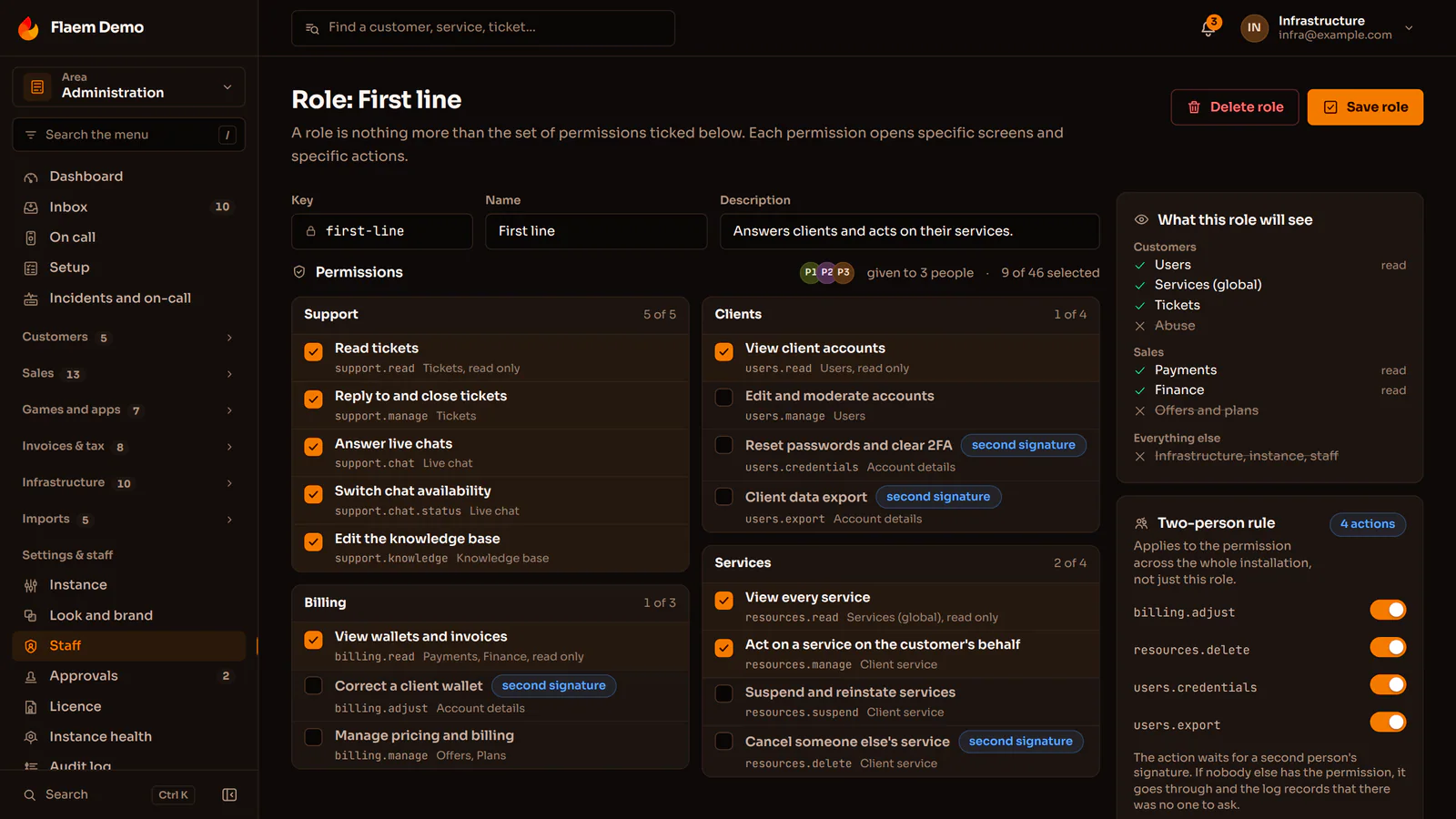Click the IN user avatar
Image resolution: width=1456 pixels, height=819 pixels.
click(1254, 28)
